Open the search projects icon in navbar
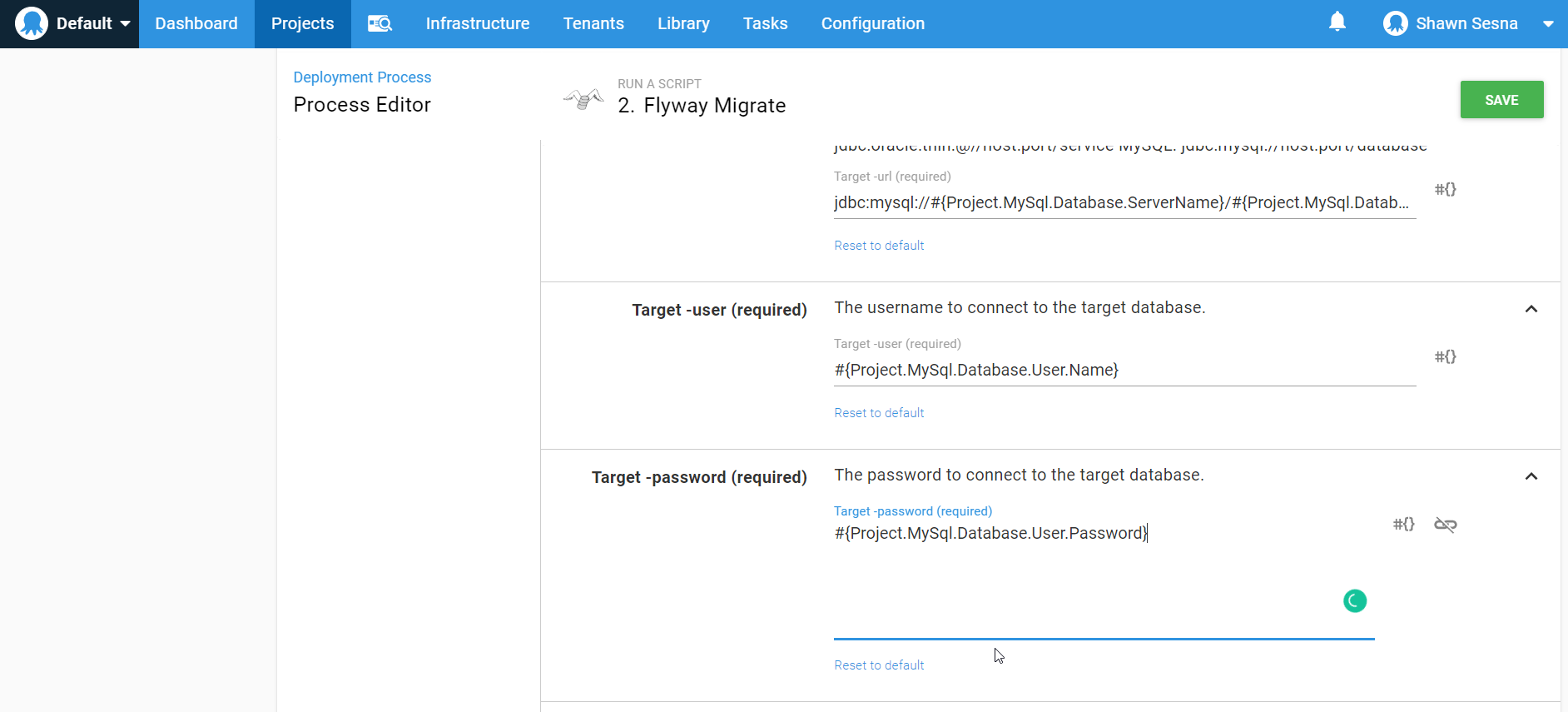The width and height of the screenshot is (1568, 712). point(380,23)
